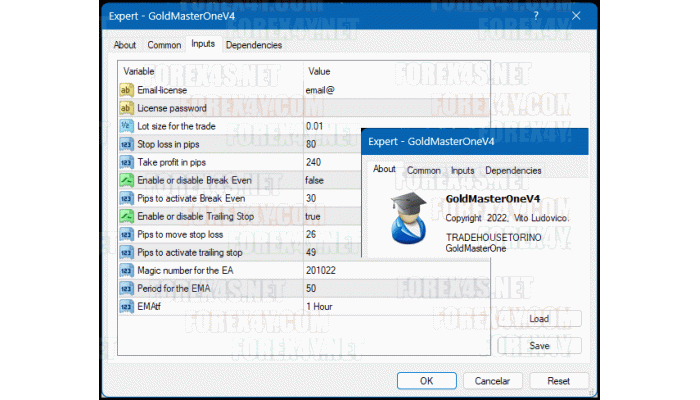Click the Magic number row icon
Screen dimensions: 700x400
(127, 270)
